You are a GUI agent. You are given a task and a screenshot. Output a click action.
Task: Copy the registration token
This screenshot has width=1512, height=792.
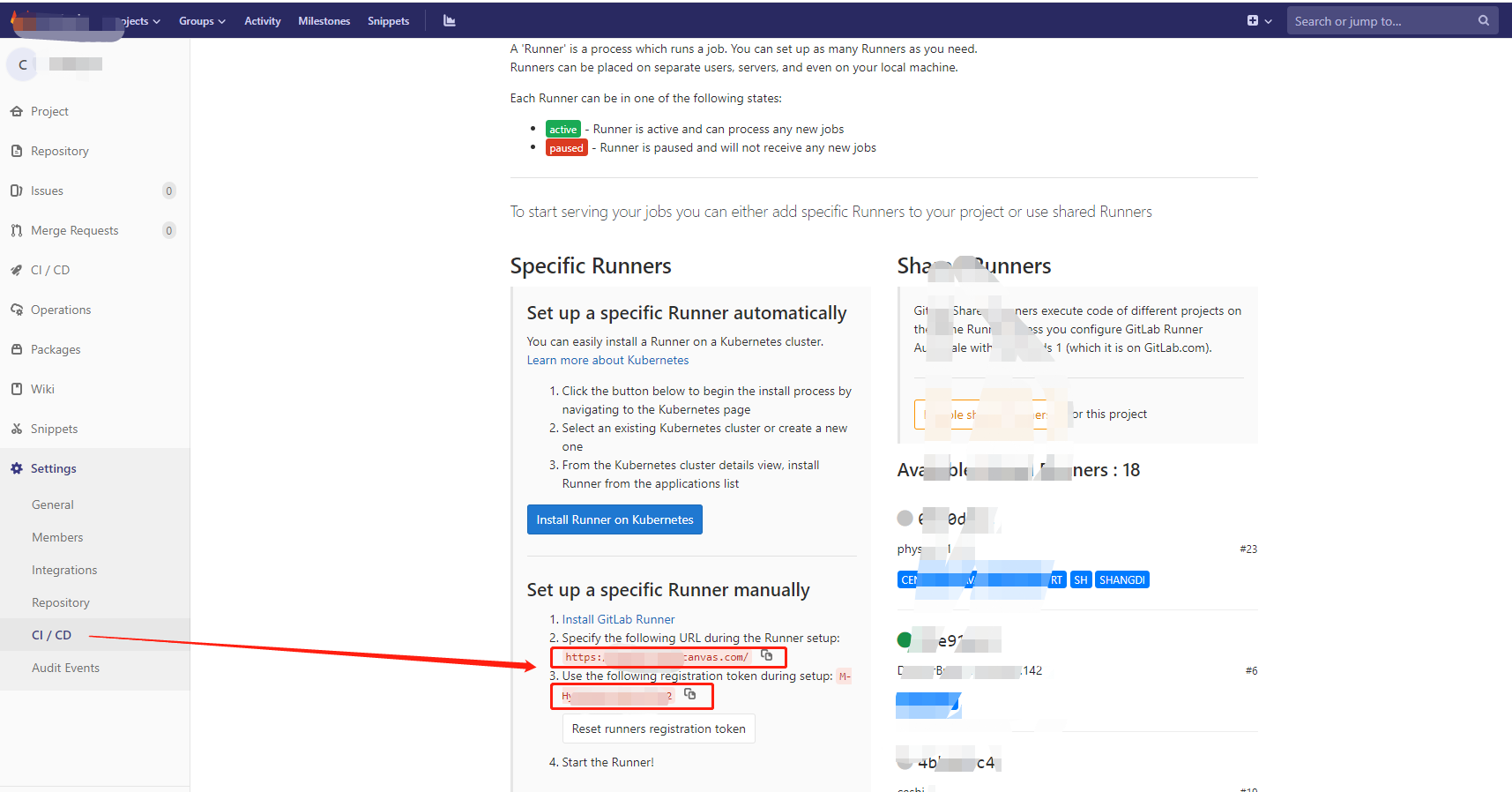click(690, 694)
